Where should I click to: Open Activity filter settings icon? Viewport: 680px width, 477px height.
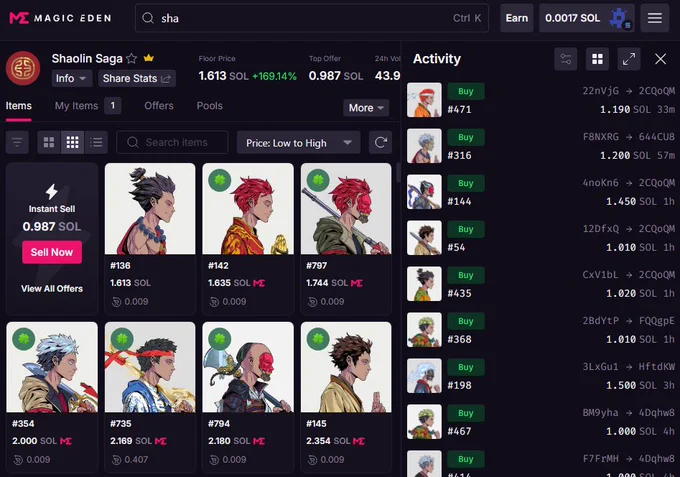click(566, 59)
